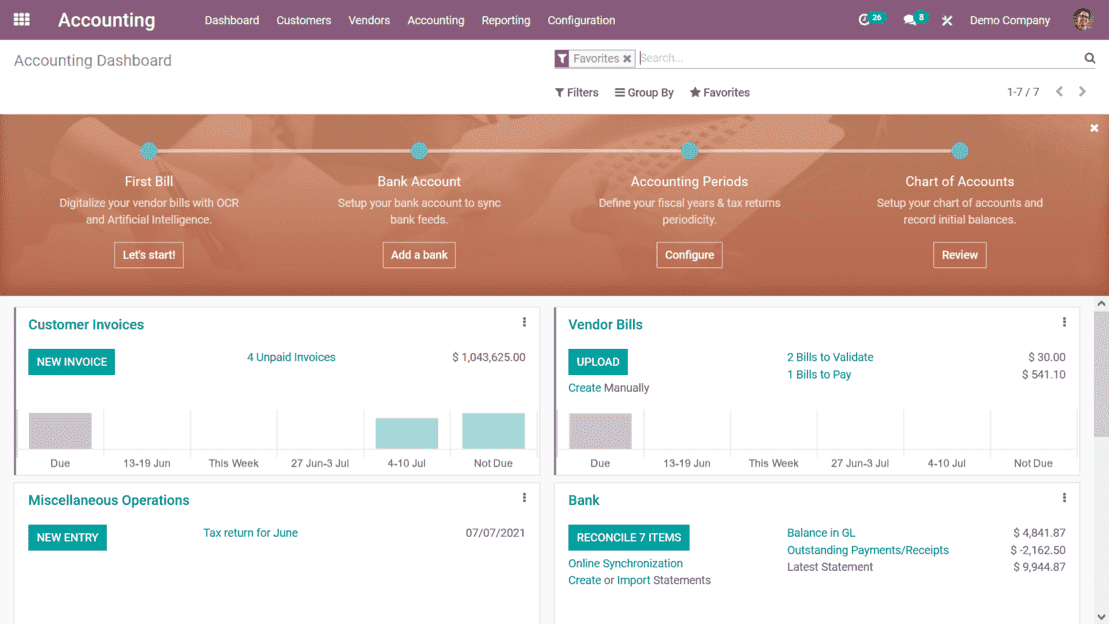Go to previous page arrow

click(1059, 91)
